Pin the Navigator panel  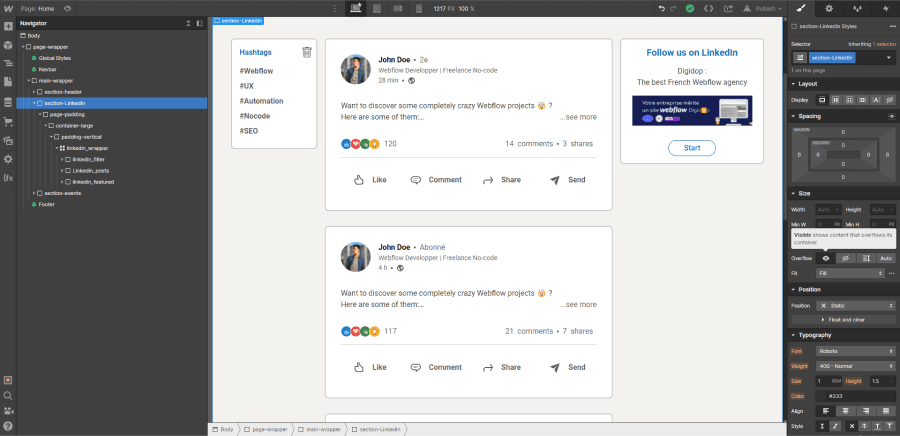pyautogui.click(x=199, y=24)
